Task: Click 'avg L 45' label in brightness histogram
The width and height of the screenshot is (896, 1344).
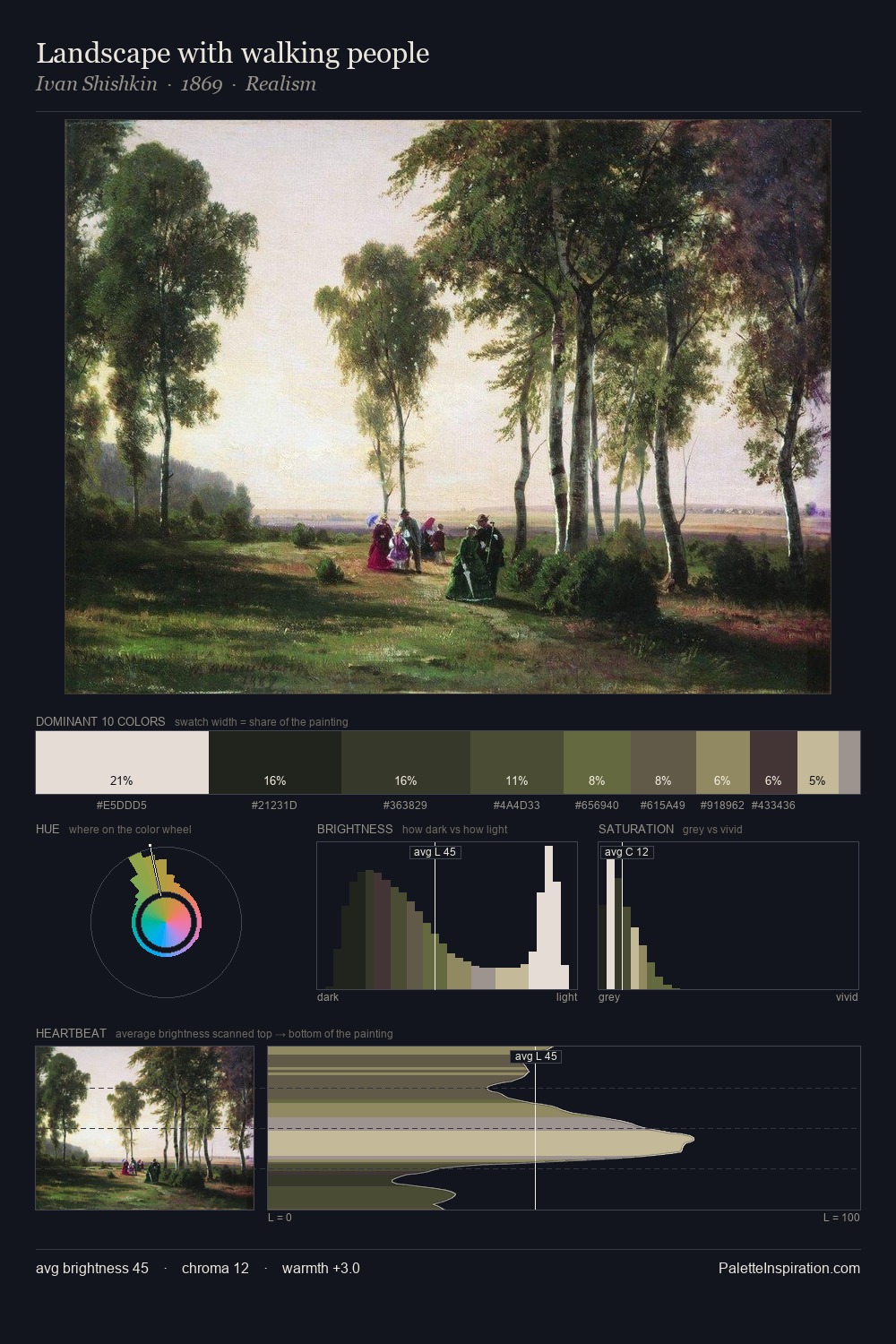Action: [x=435, y=852]
